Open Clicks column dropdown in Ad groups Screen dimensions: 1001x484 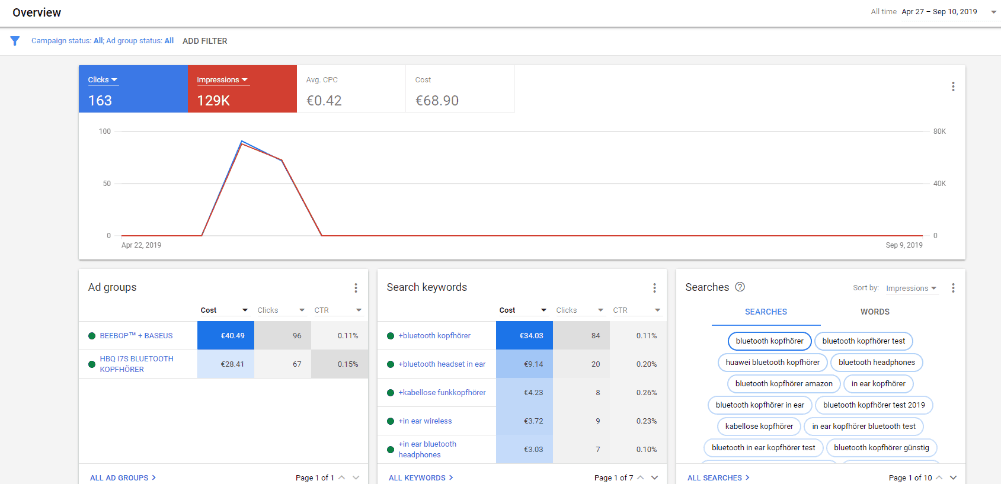coord(302,310)
